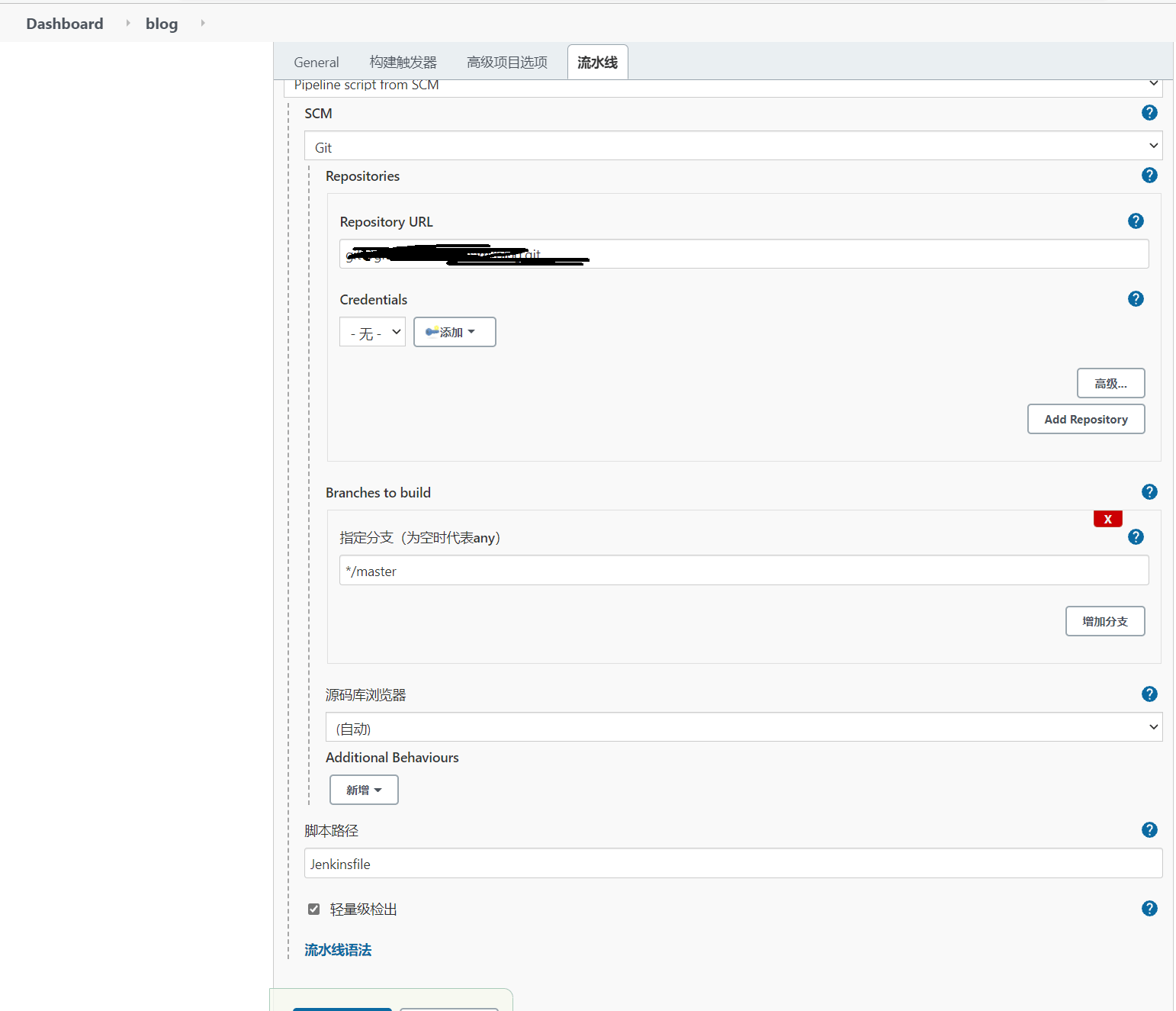This screenshot has height=1011, width=1176.
Task: Click the 脚本路径 Jenkinsfile input field
Action: 733,864
